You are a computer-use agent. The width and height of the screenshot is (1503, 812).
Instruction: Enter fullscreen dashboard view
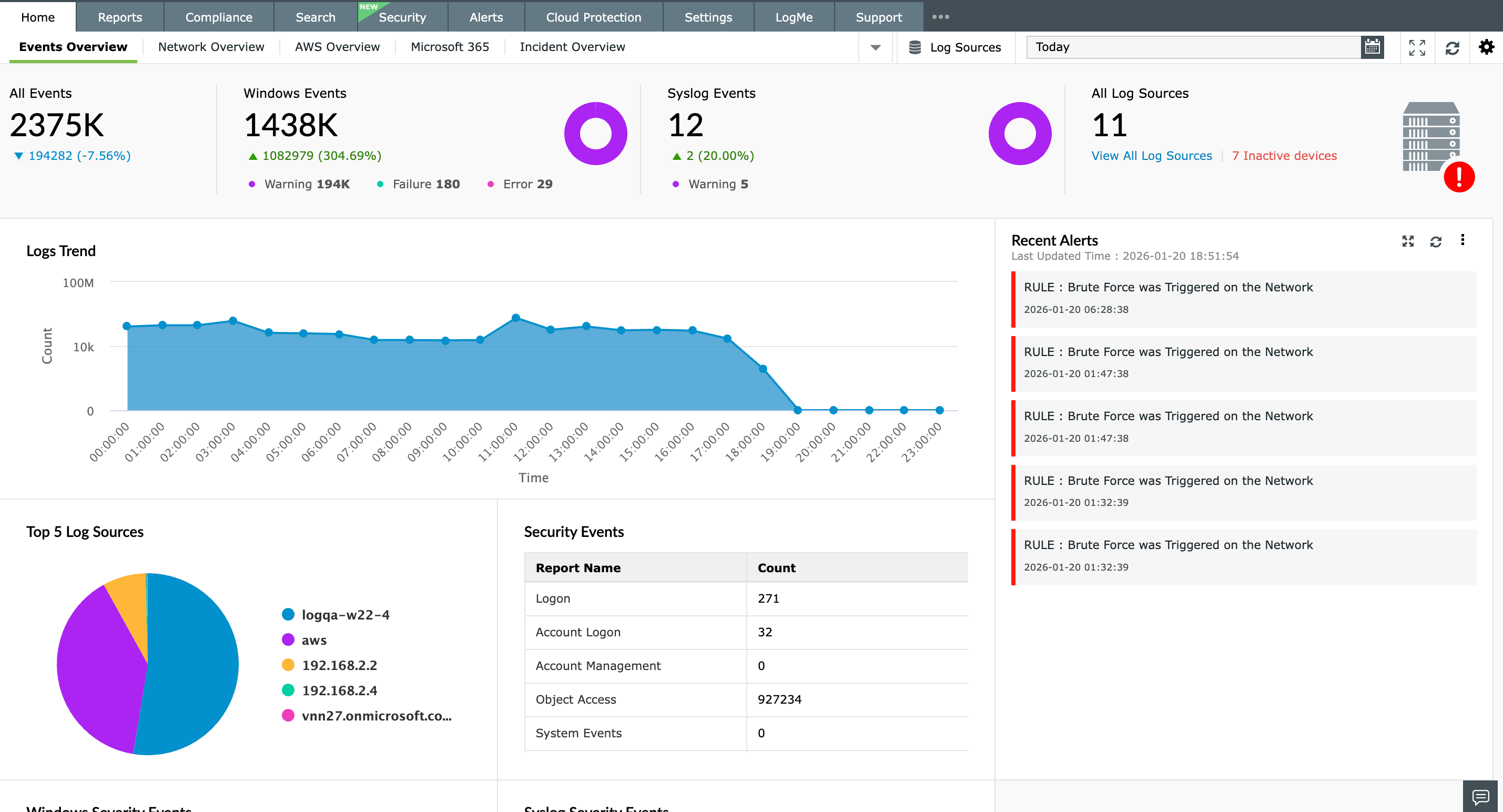(1417, 47)
